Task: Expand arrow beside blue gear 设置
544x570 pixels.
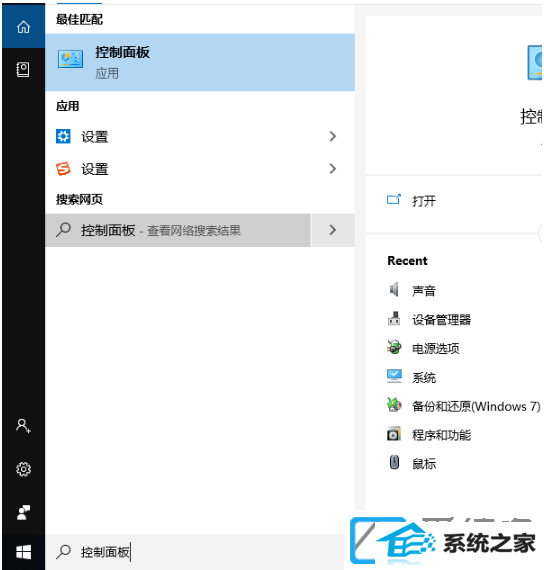Action: [332, 137]
